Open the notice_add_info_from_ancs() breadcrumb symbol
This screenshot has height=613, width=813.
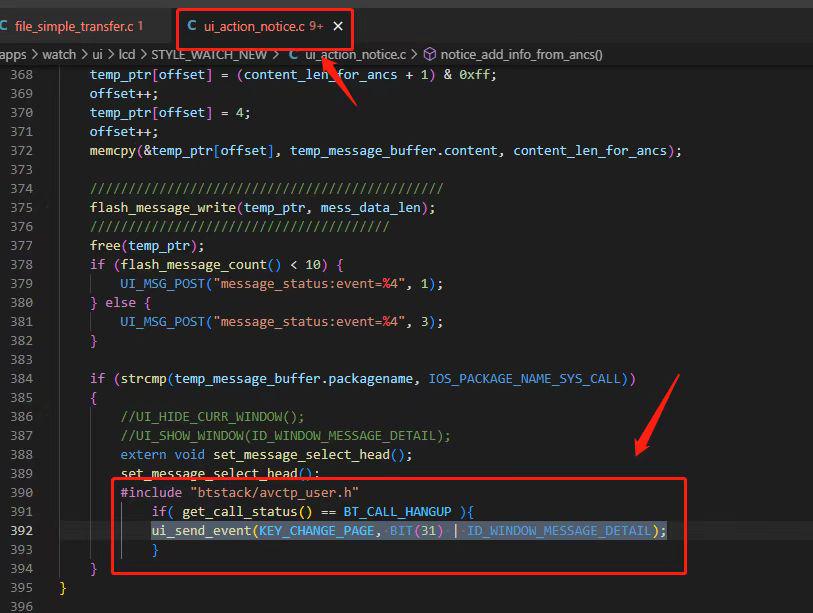pos(521,54)
